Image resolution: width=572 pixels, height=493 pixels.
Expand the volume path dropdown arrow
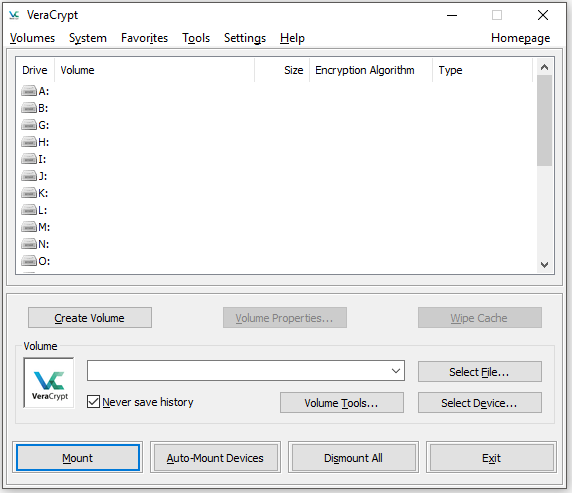point(396,371)
